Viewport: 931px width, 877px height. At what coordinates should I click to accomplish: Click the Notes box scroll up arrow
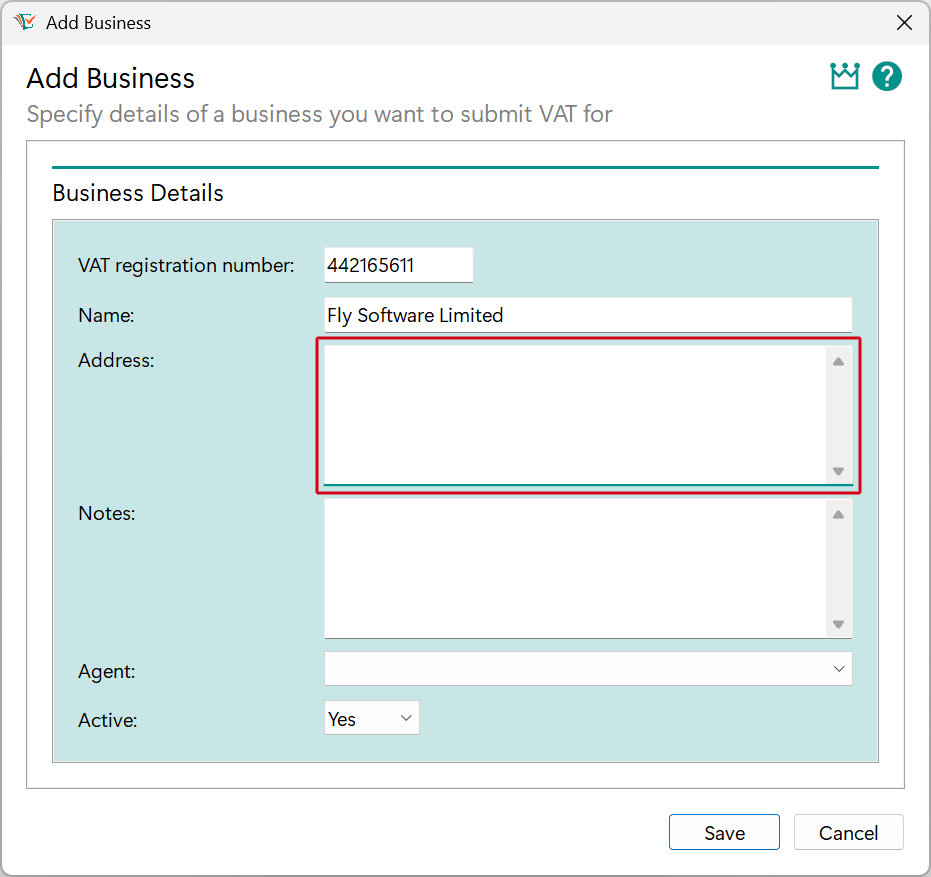(838, 514)
